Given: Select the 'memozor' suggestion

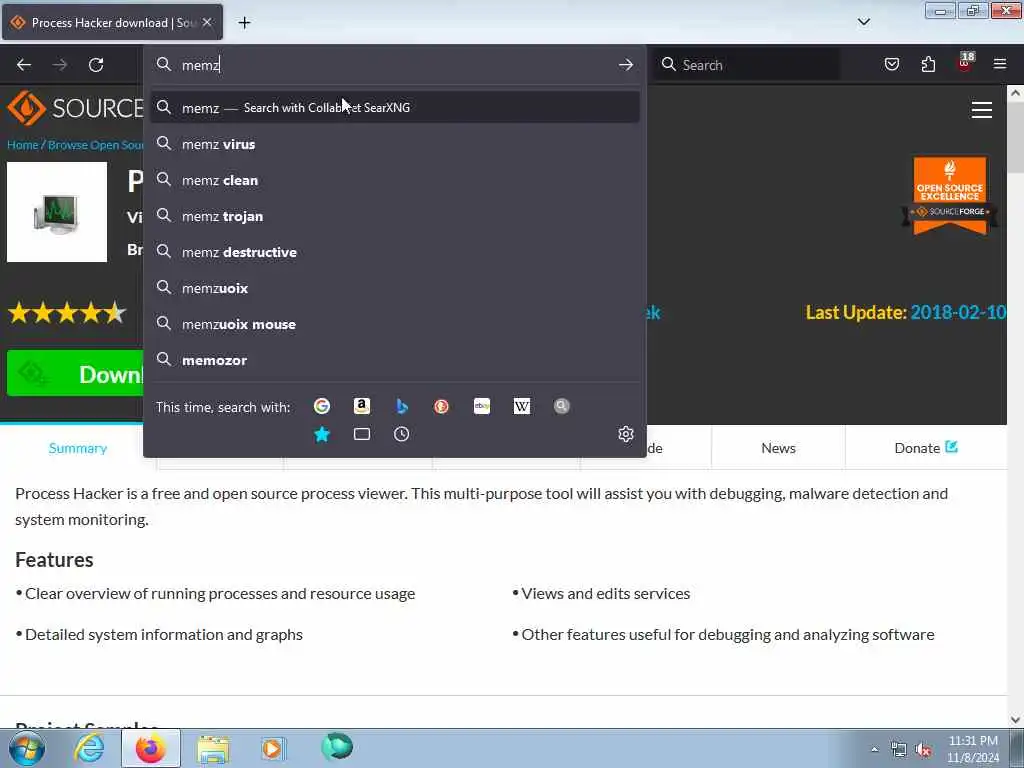Looking at the screenshot, I should click(x=395, y=360).
